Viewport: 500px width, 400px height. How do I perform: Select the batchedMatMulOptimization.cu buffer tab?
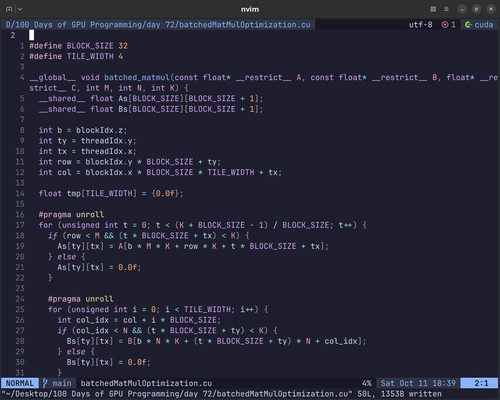point(158,25)
